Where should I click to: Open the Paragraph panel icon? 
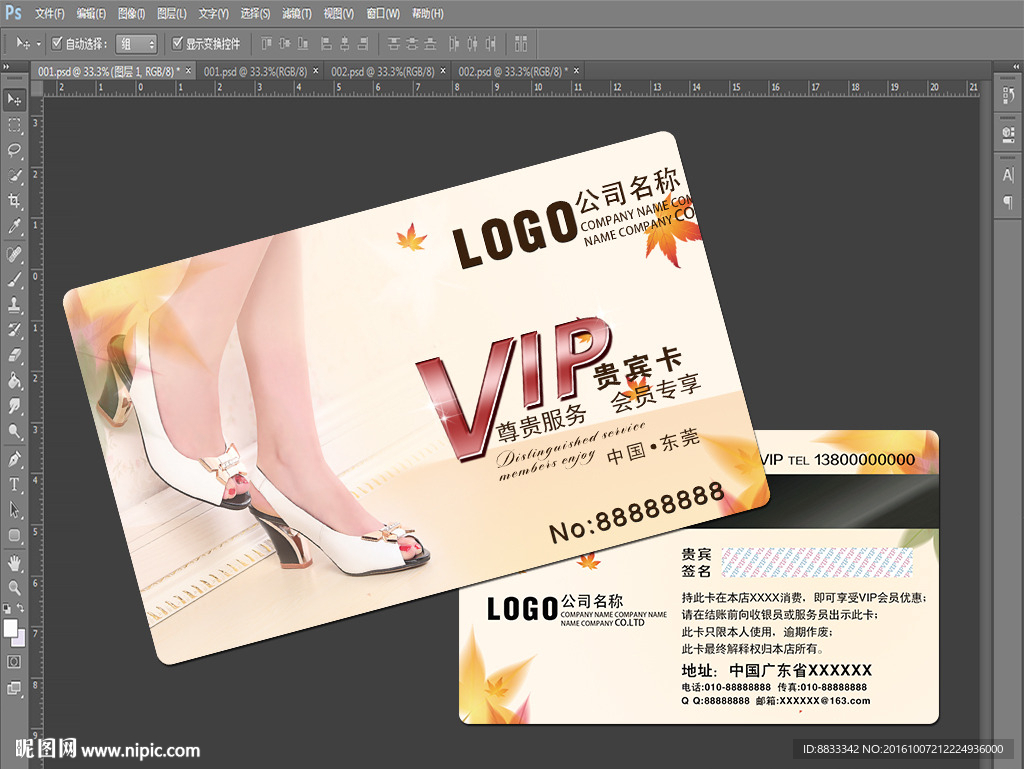point(1008,202)
